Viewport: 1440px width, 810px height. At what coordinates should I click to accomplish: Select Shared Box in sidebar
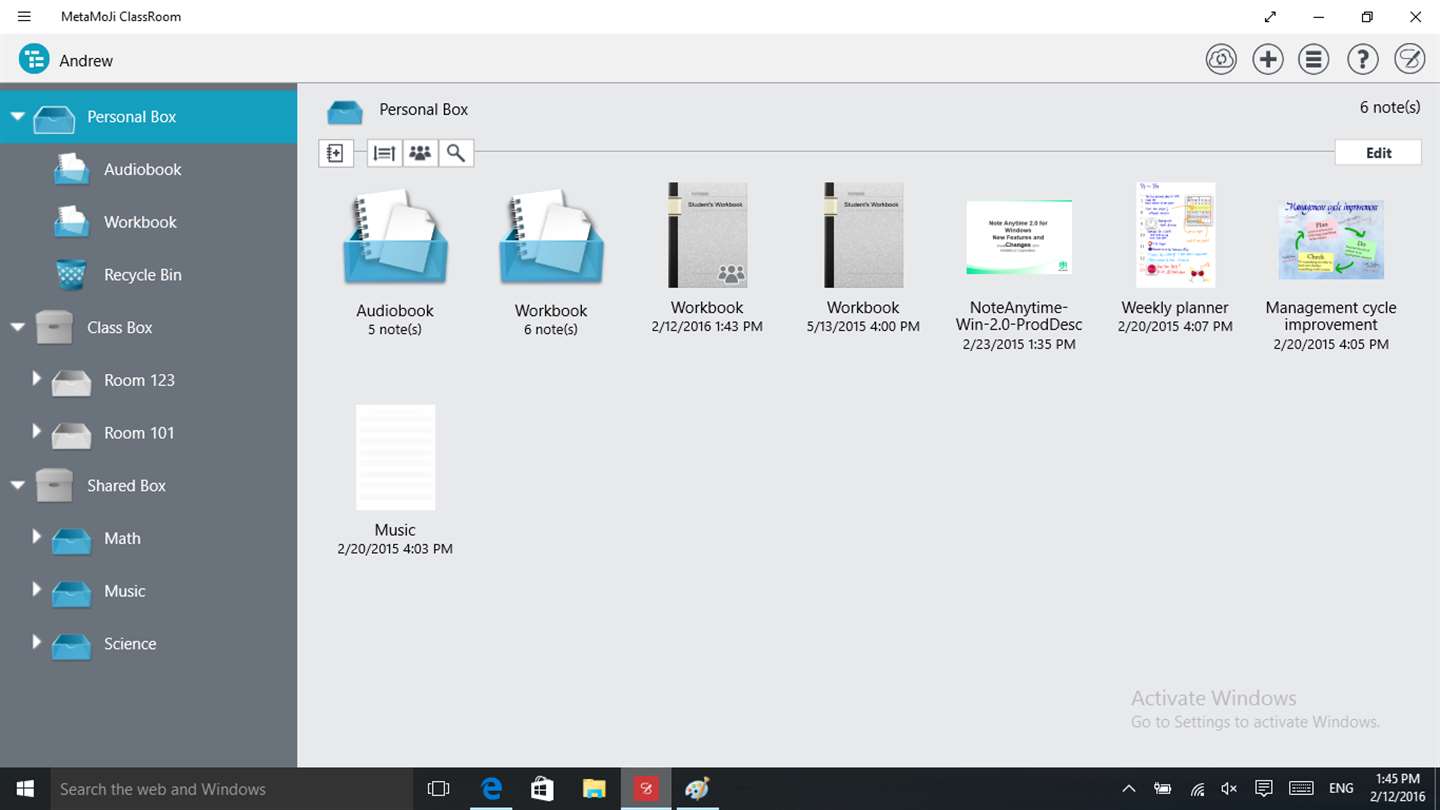(x=149, y=485)
